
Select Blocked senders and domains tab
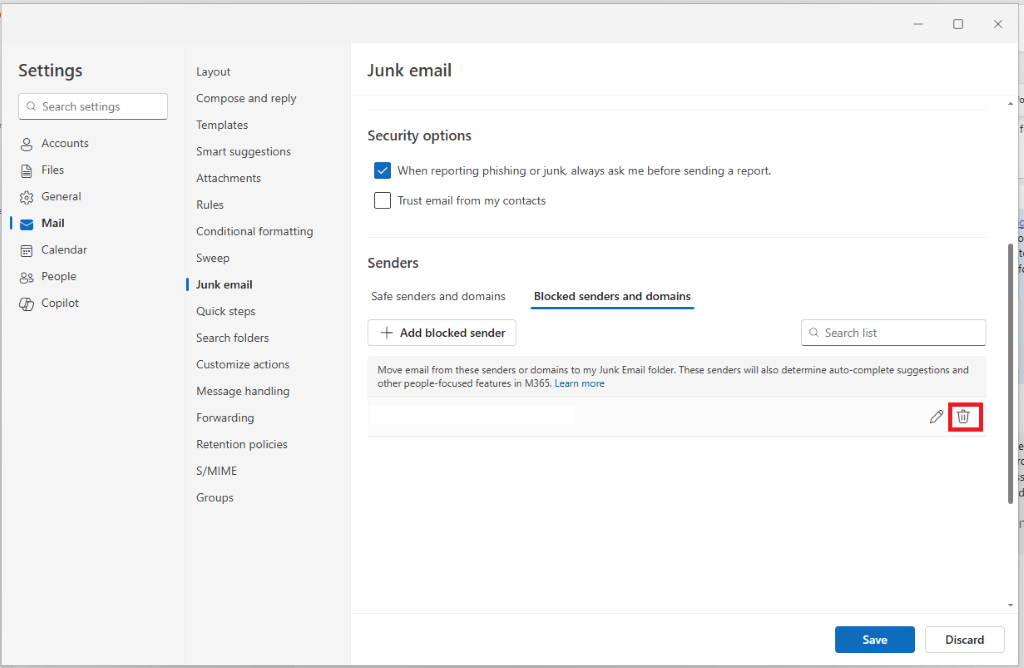(x=612, y=296)
